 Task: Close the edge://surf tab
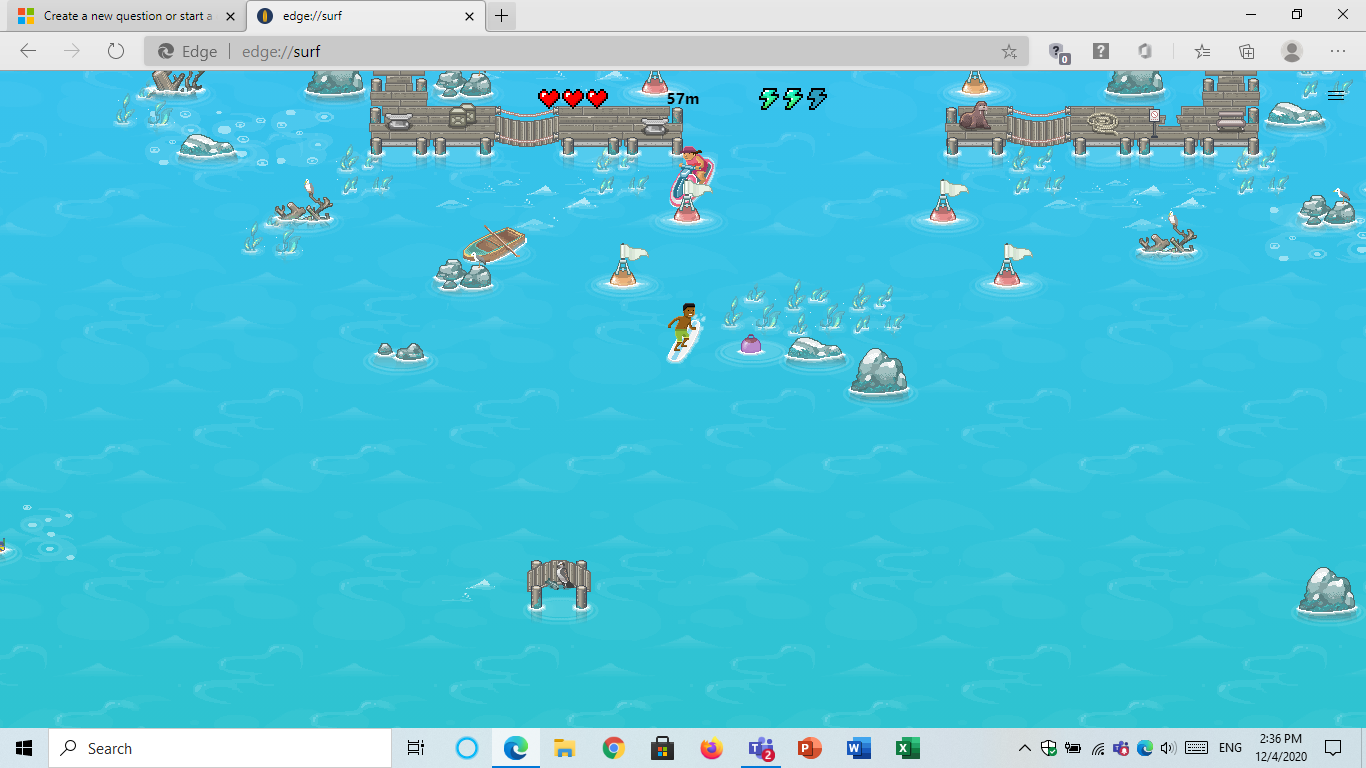coord(470,16)
